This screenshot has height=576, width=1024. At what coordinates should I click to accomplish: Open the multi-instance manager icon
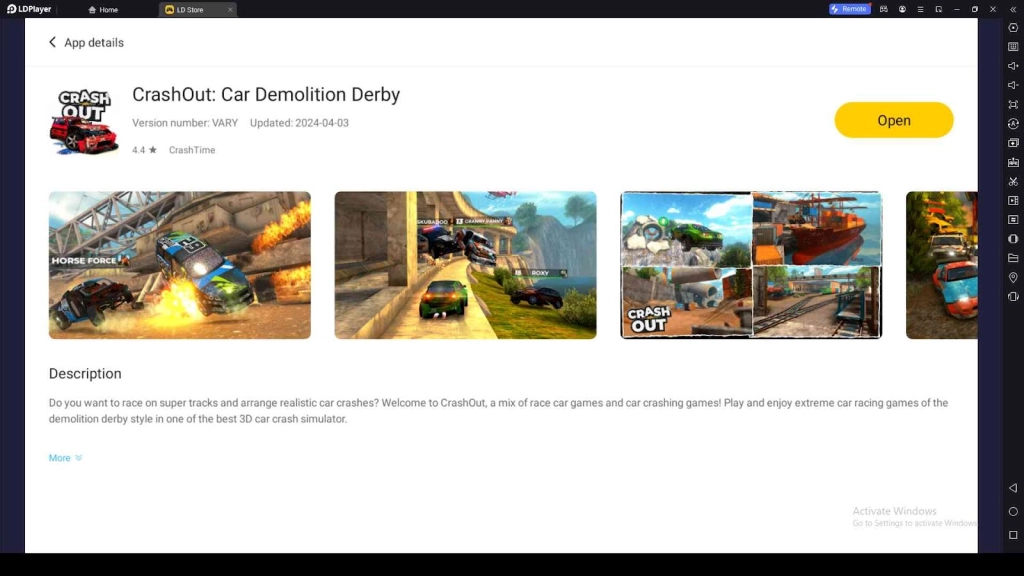pos(1013,143)
